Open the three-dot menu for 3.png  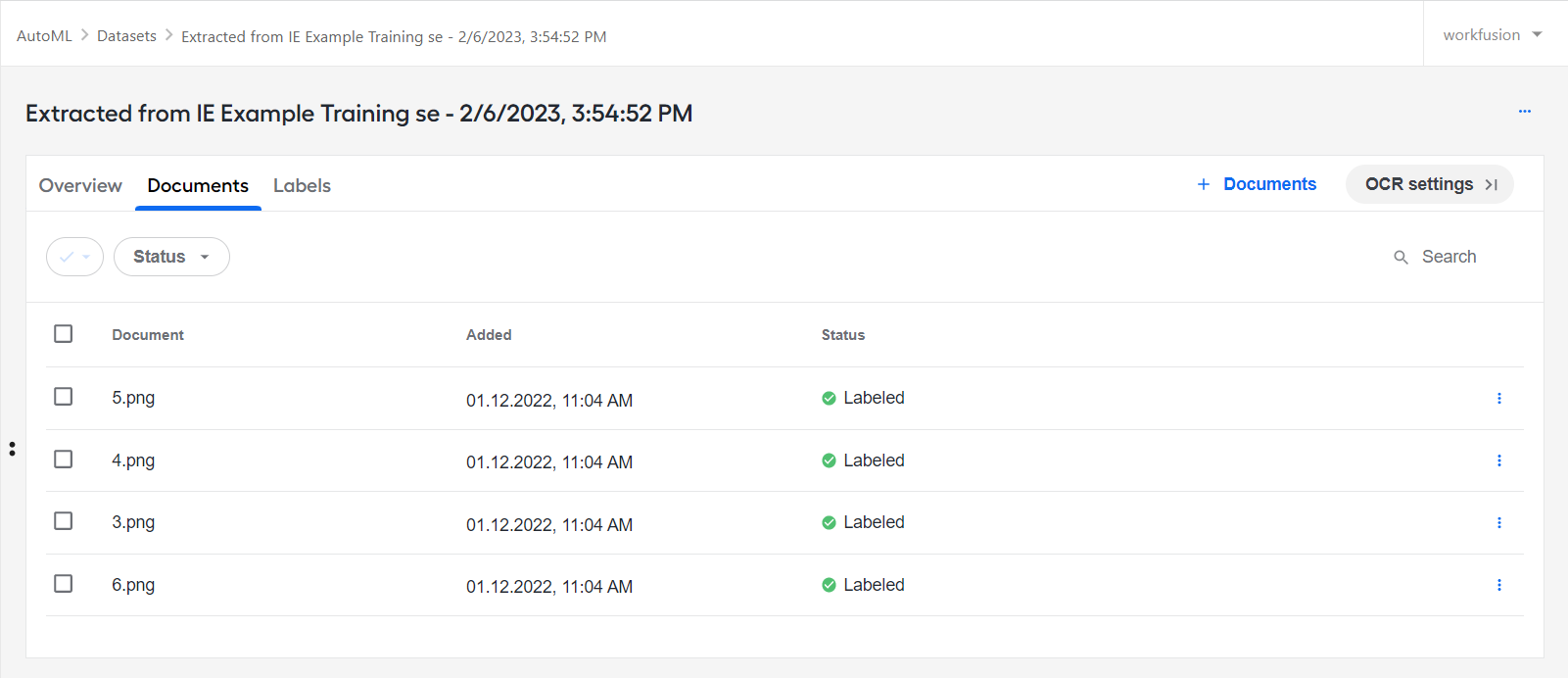[1498, 522]
